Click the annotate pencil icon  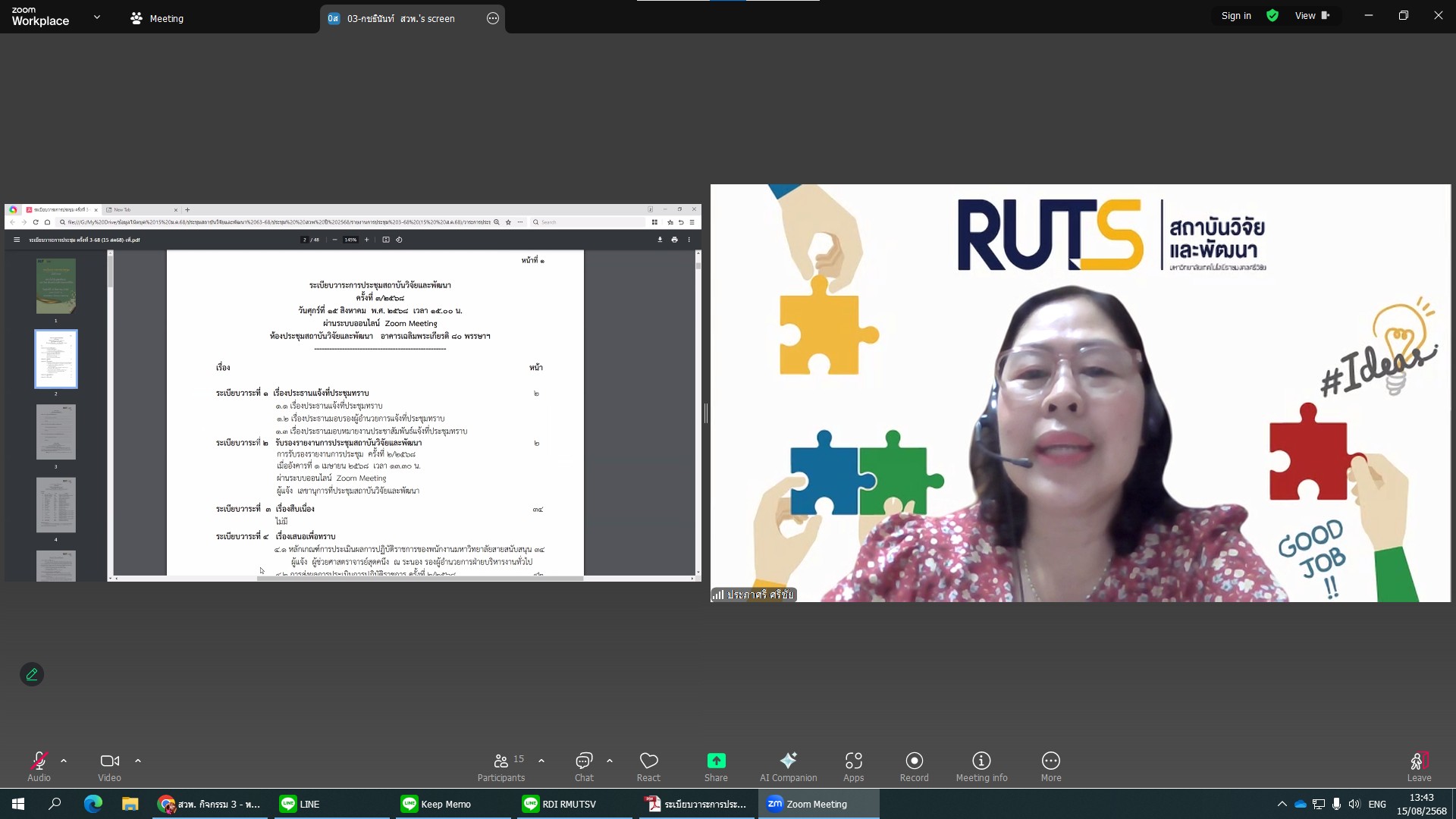32,674
